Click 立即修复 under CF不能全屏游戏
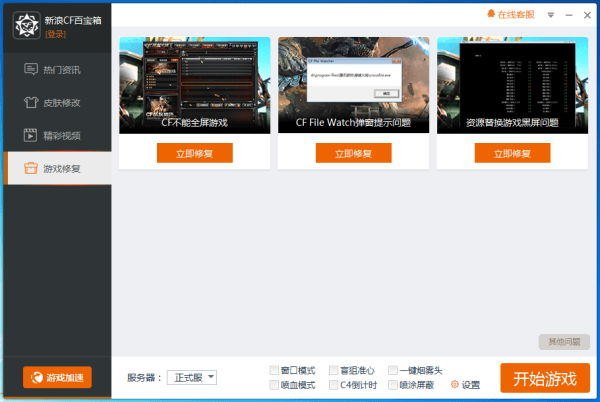Viewport: 600px width, 402px height. 194,153
